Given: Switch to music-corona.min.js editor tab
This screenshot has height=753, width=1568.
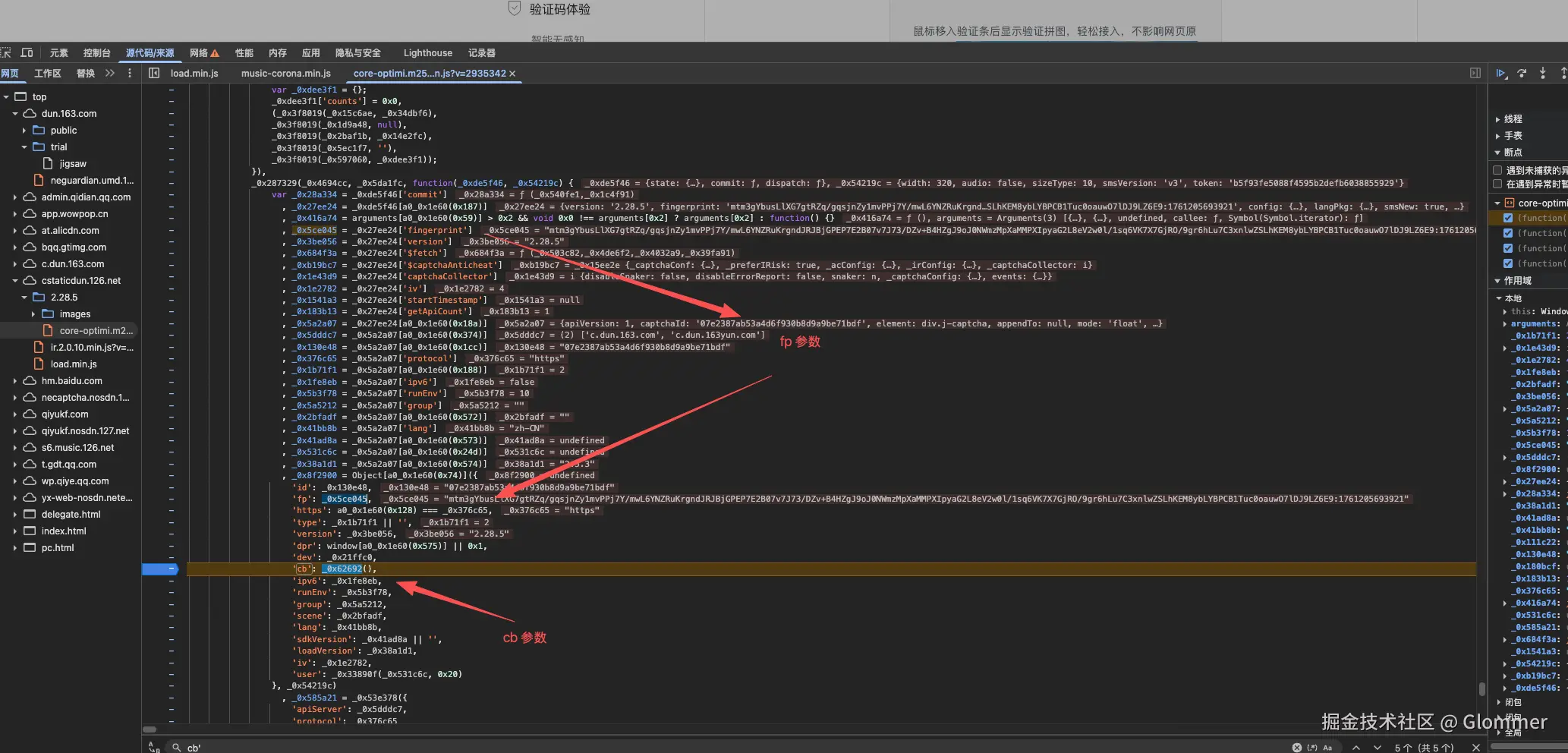Looking at the screenshot, I should (286, 74).
